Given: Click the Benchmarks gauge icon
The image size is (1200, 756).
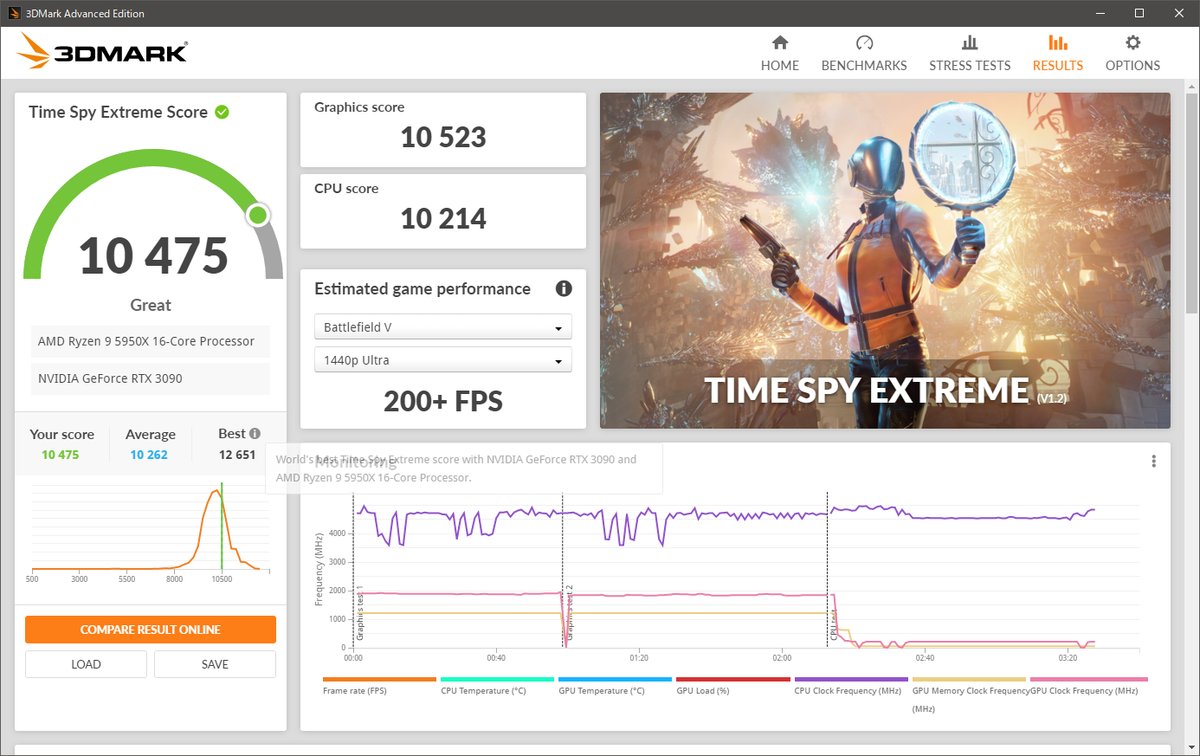Looking at the screenshot, I should [x=864, y=42].
